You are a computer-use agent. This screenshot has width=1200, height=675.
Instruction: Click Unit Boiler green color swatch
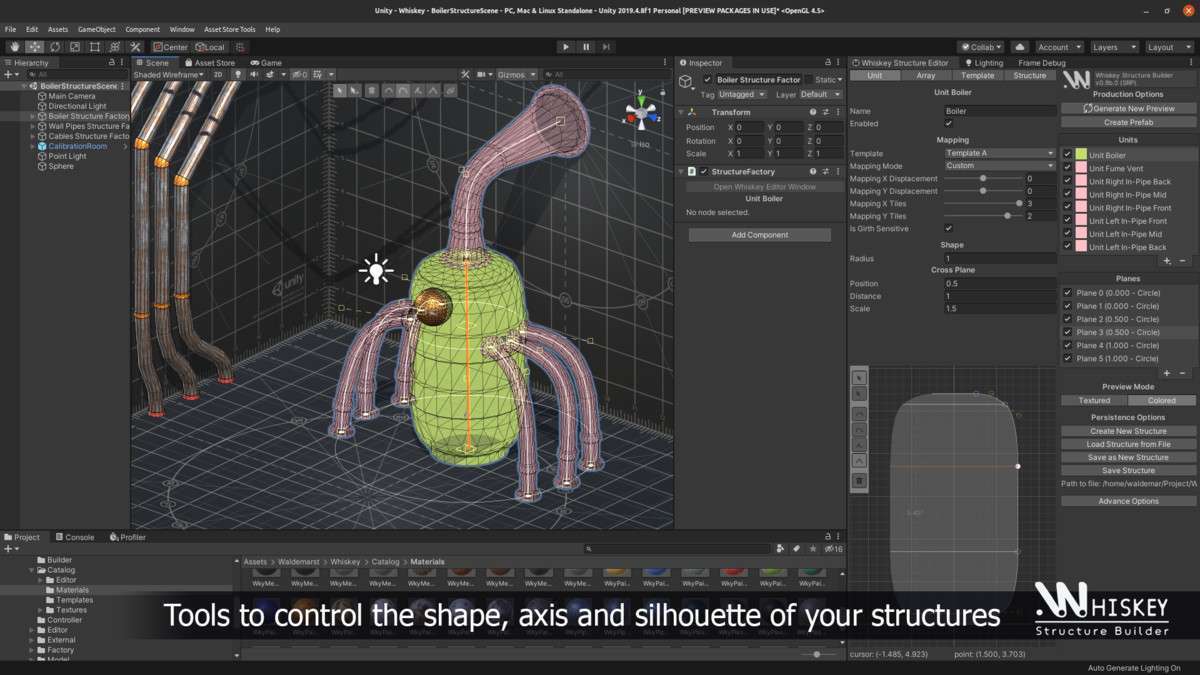click(1081, 155)
